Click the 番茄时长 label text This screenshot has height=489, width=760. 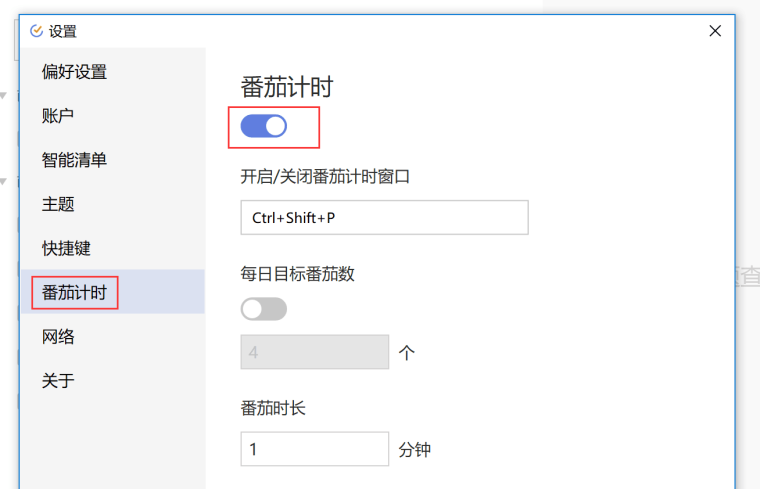273,408
